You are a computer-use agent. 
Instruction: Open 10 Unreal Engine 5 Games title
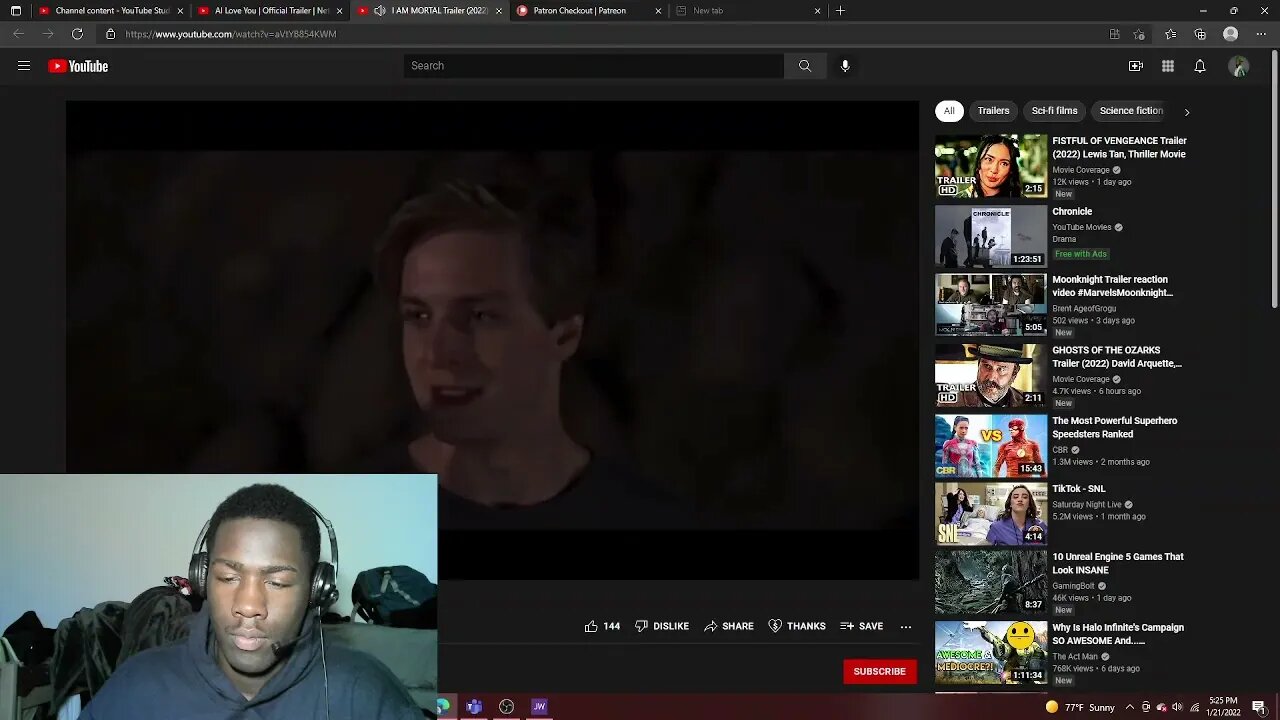[x=1118, y=563]
